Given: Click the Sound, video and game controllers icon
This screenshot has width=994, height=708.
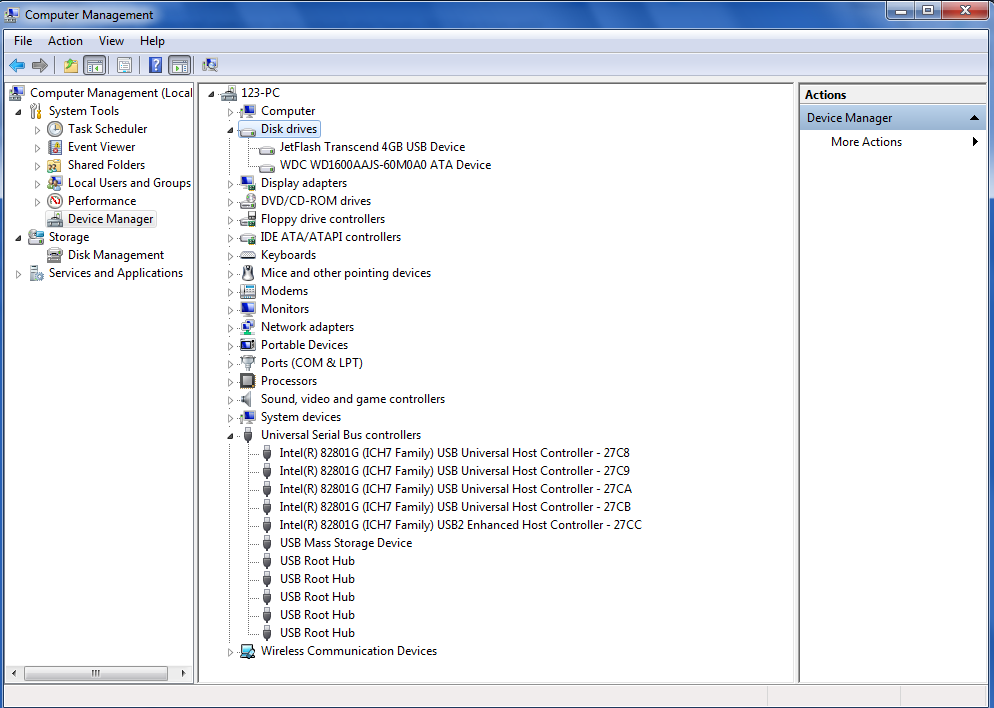Looking at the screenshot, I should (x=248, y=399).
